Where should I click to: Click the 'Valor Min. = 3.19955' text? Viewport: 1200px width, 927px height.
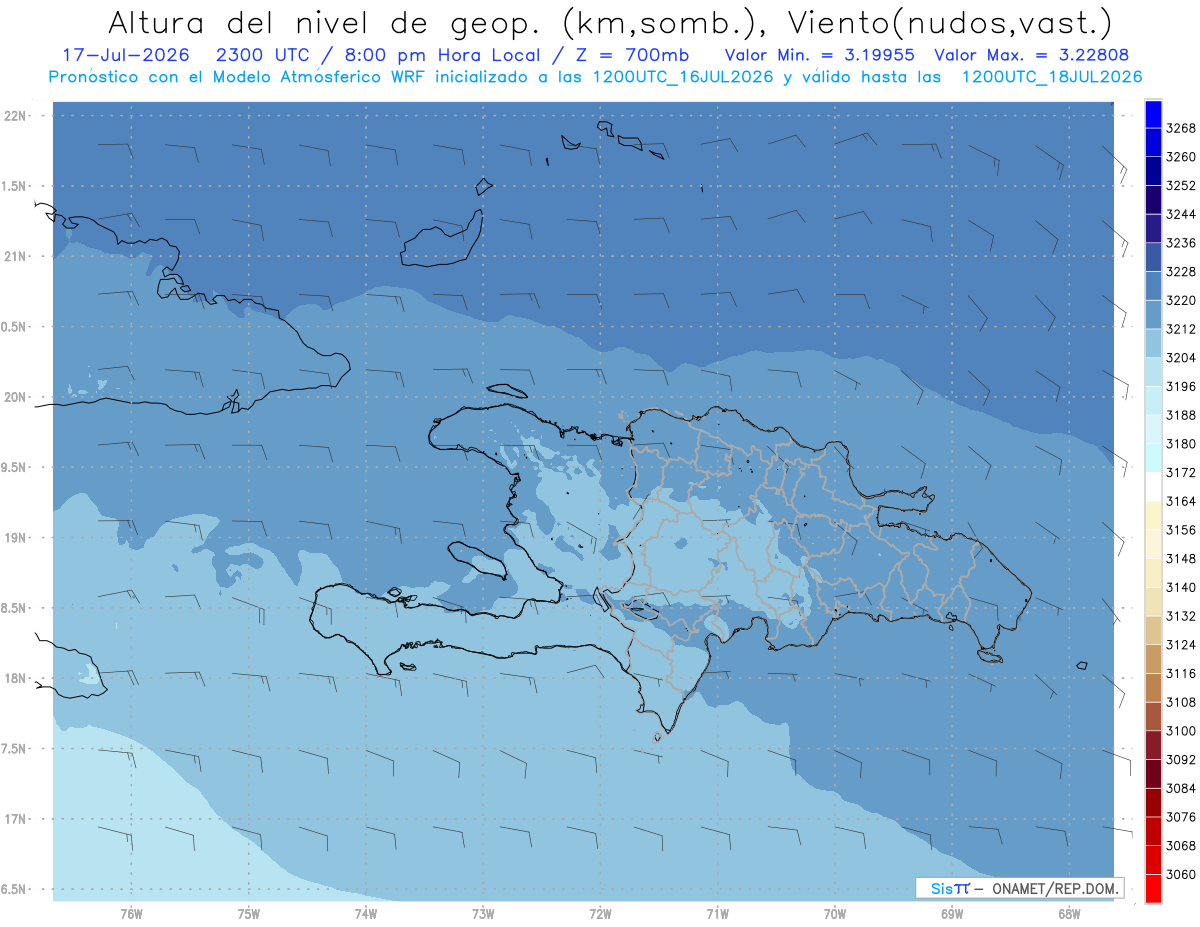click(818, 55)
